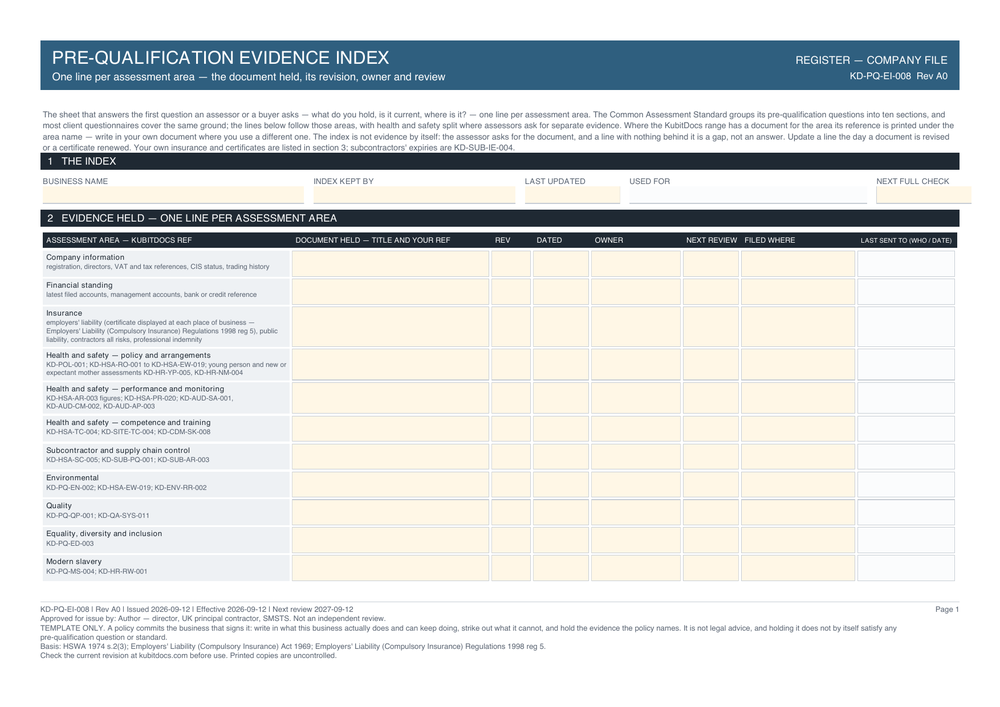Click Filed Where cell for competence and training

point(798,428)
